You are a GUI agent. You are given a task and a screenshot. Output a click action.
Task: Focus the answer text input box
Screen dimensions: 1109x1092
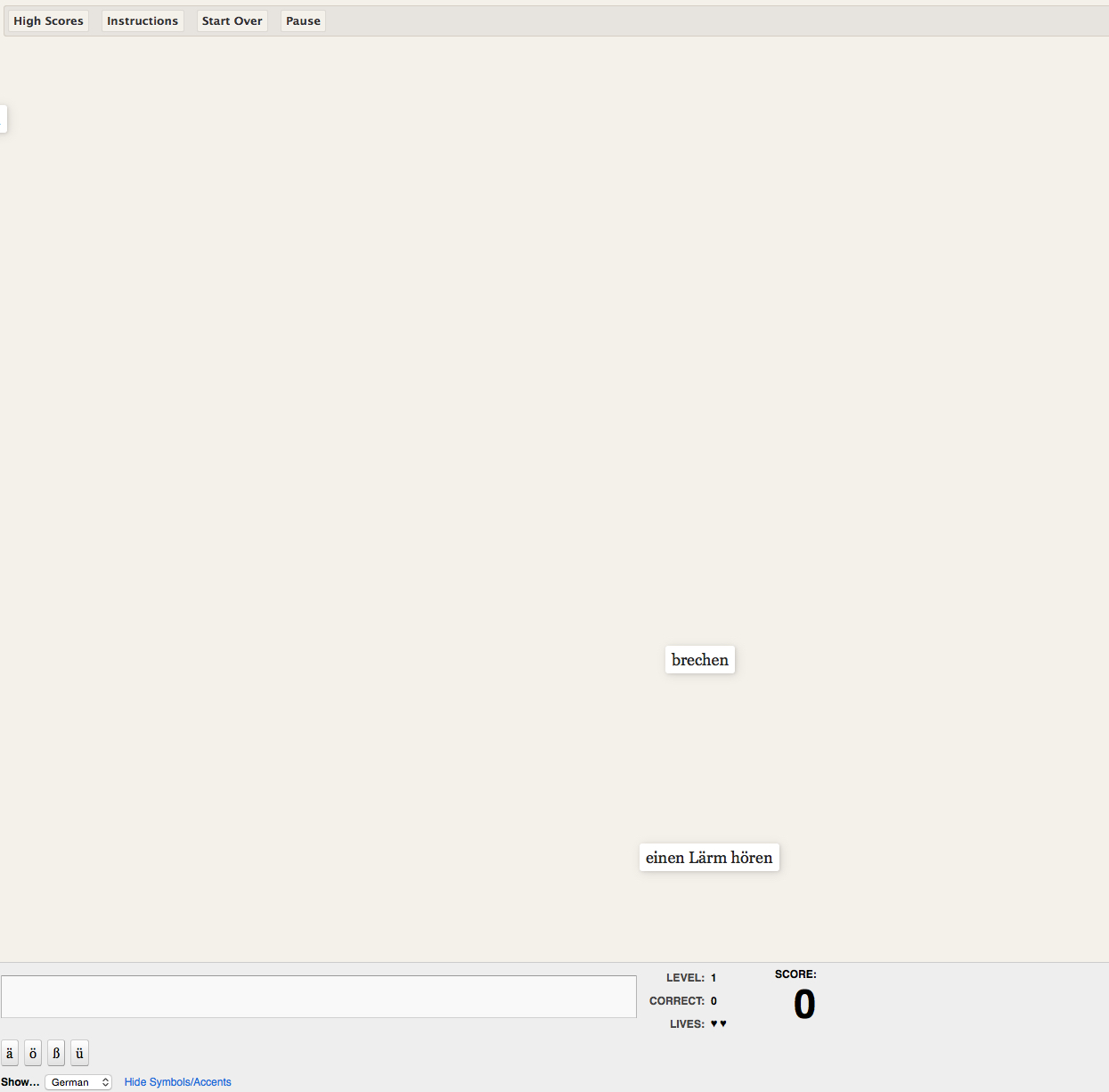tap(319, 997)
